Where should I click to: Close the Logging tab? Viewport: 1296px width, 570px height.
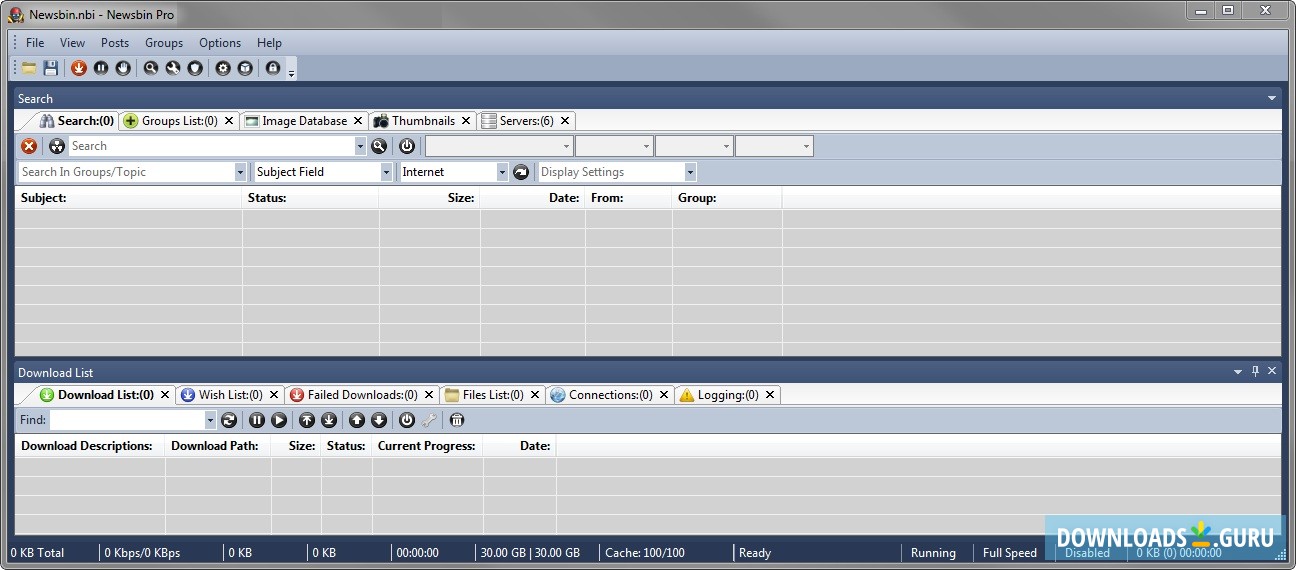coord(770,395)
